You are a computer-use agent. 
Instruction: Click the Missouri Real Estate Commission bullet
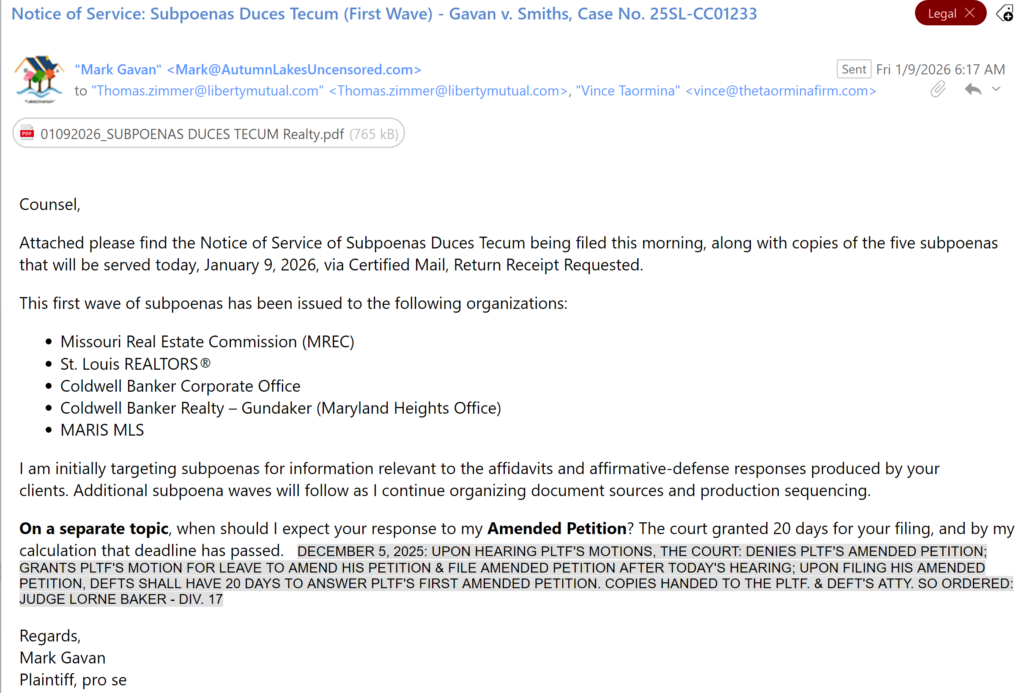[207, 342]
